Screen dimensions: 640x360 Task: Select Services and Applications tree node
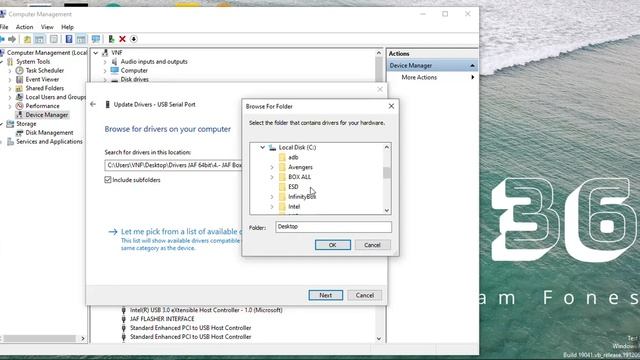49,142
